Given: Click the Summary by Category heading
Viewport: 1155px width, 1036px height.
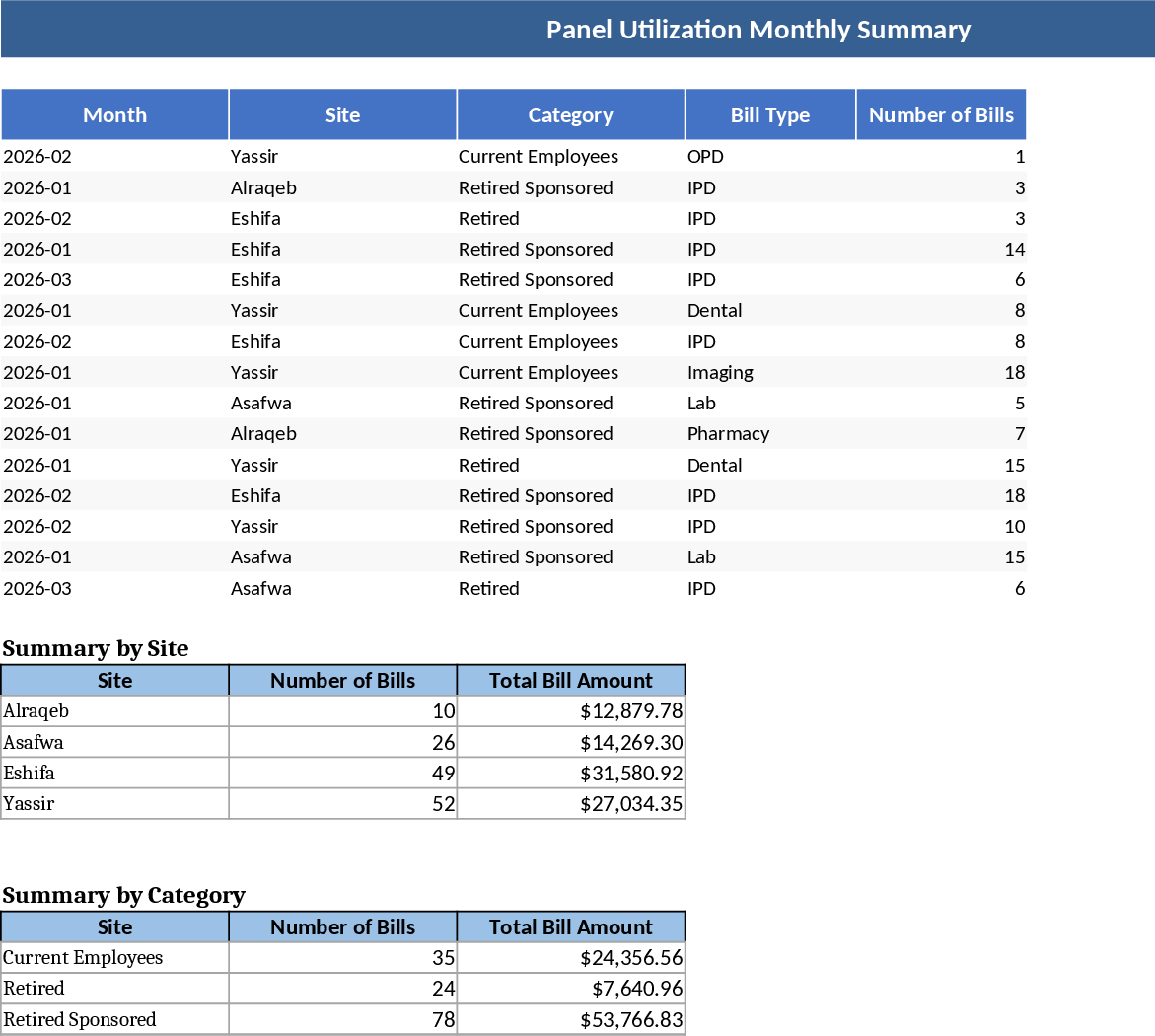Looking at the screenshot, I should point(122,895).
